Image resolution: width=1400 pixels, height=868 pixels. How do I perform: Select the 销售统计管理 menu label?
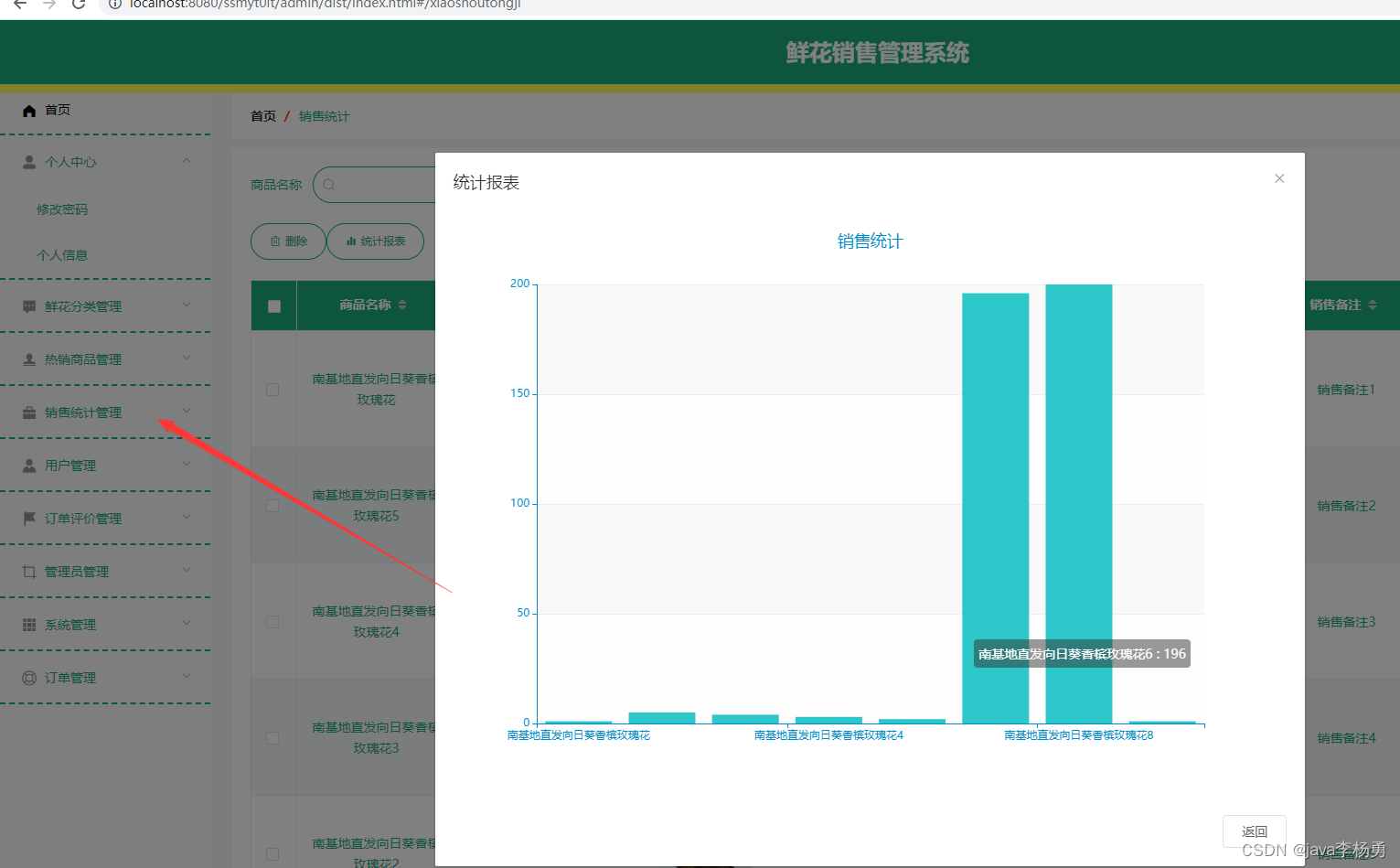point(83,413)
